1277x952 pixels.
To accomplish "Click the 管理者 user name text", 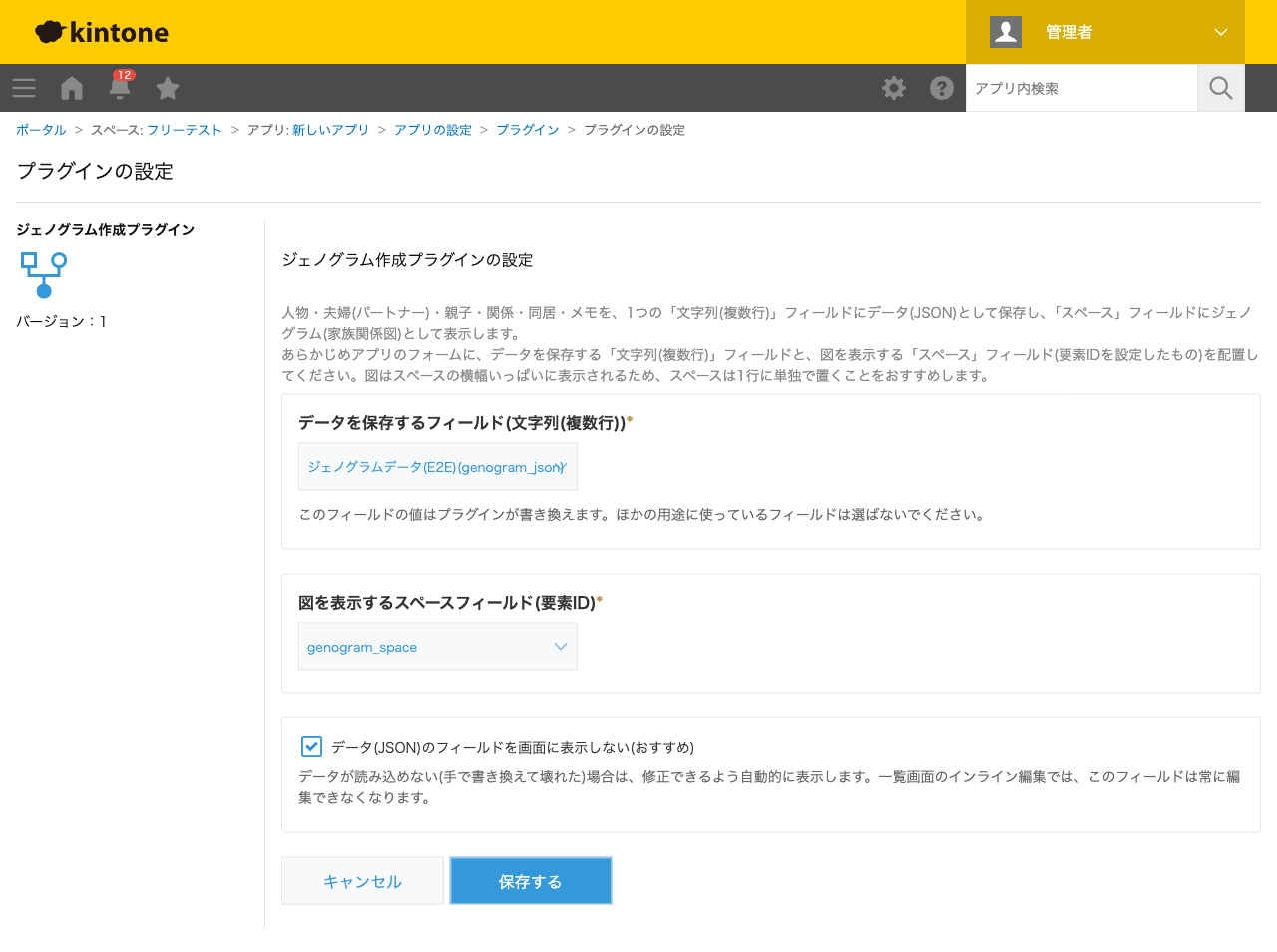I will point(1069,32).
